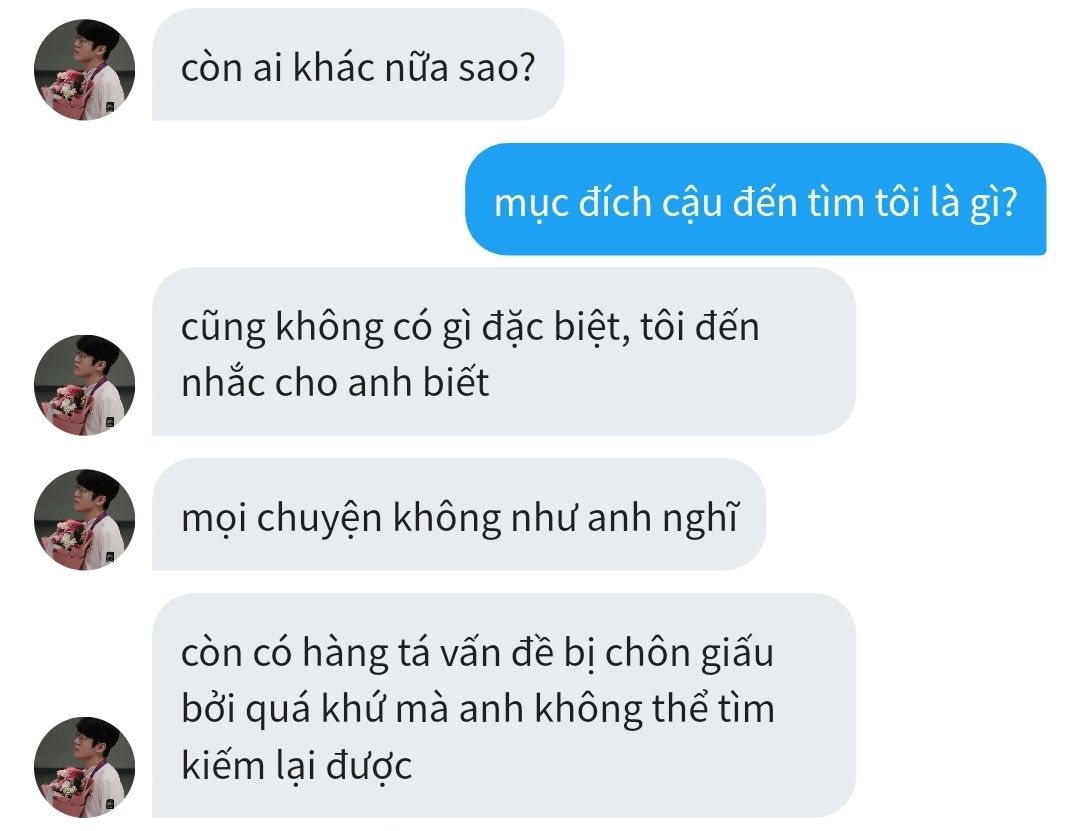Tap the "còn có hàng tá vấn đề" message bubble
Image resolution: width=1080 pixels, height=831 pixels.
503,706
